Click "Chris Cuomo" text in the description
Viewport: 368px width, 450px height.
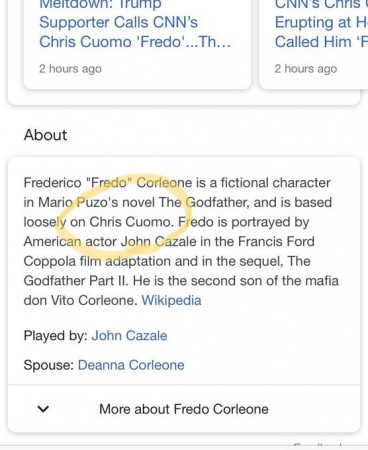(131, 222)
